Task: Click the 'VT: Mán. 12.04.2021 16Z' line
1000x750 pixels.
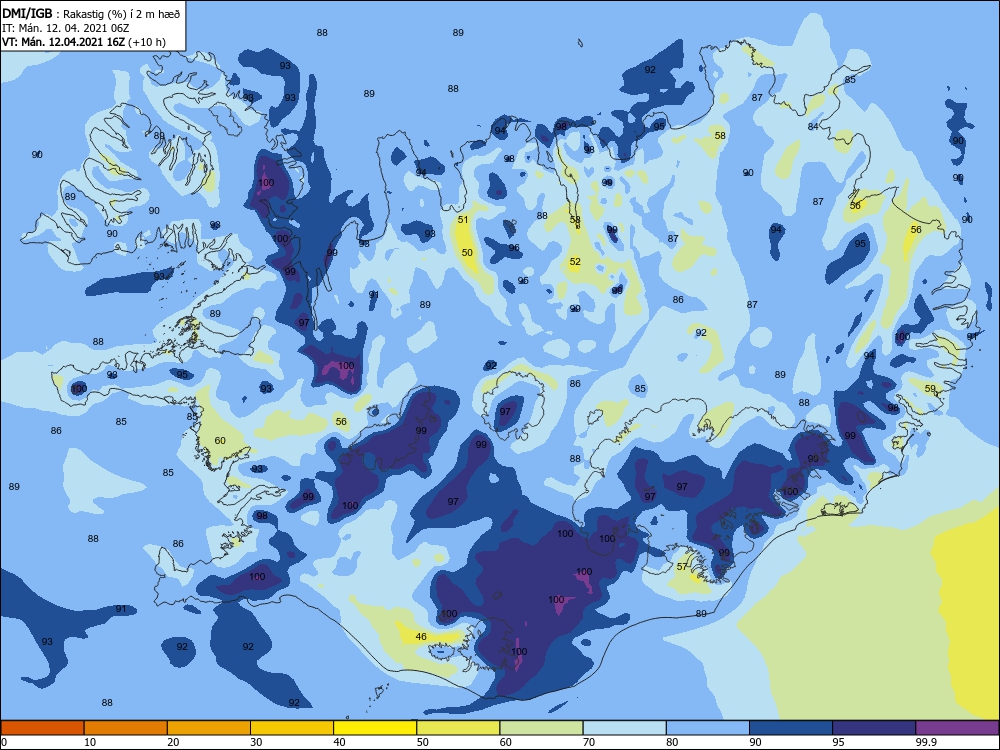Action: tap(84, 42)
